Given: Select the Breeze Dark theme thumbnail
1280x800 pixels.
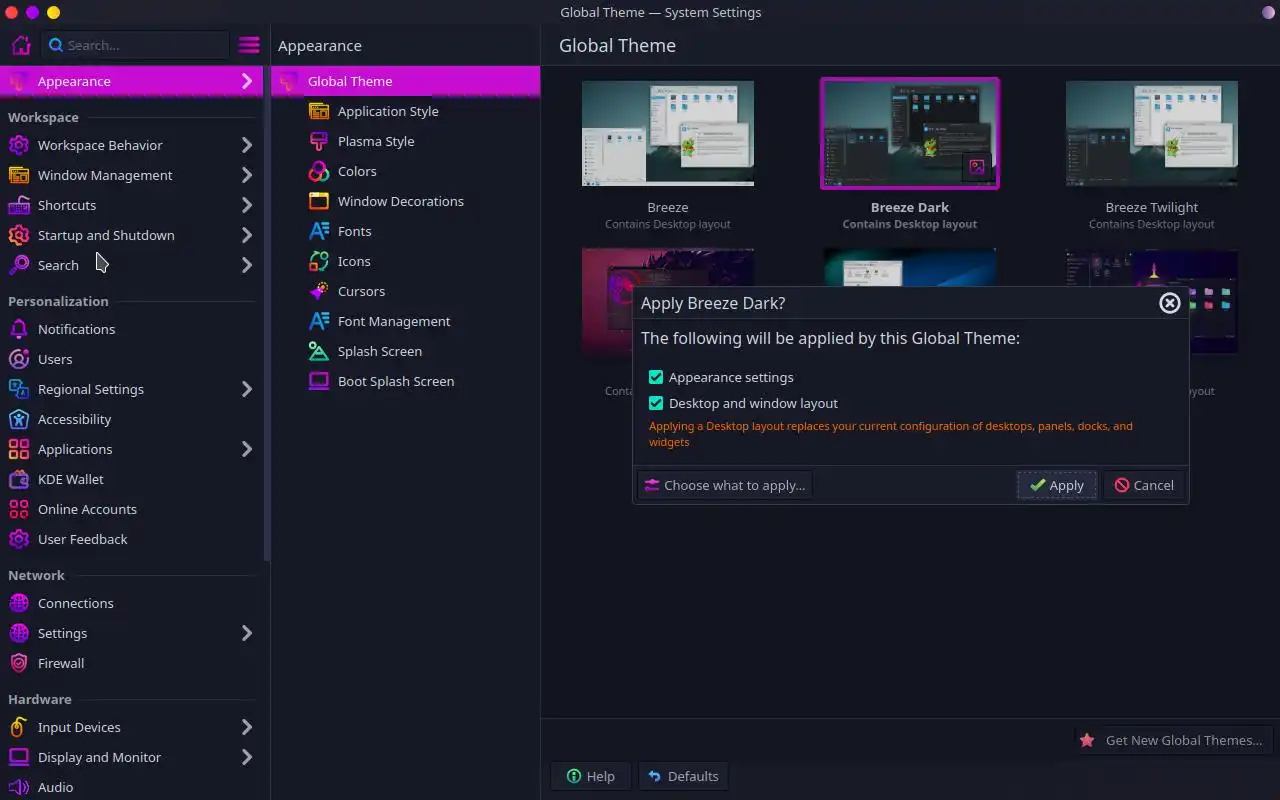Looking at the screenshot, I should pyautogui.click(x=910, y=134).
